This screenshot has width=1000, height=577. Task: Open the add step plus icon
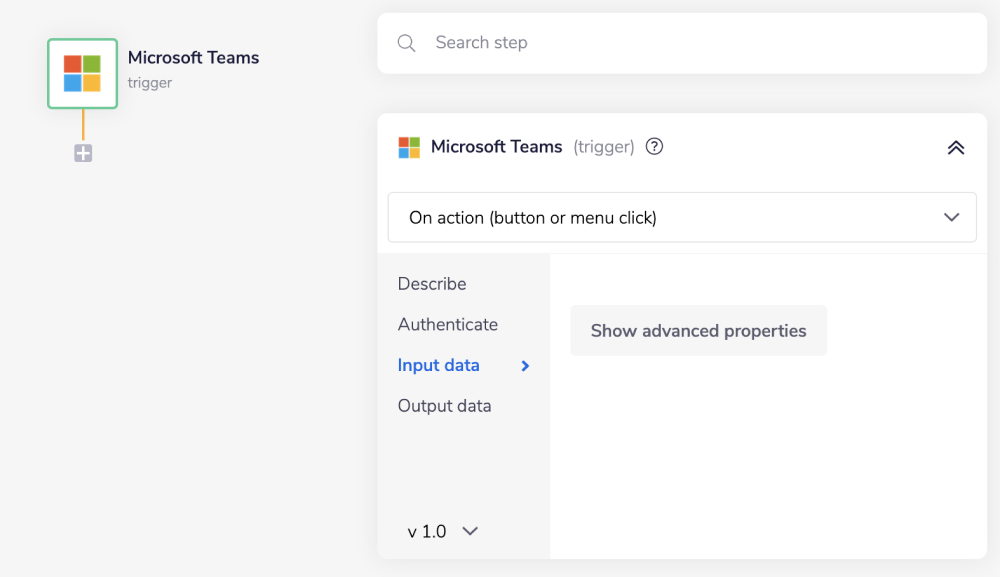[x=82, y=153]
